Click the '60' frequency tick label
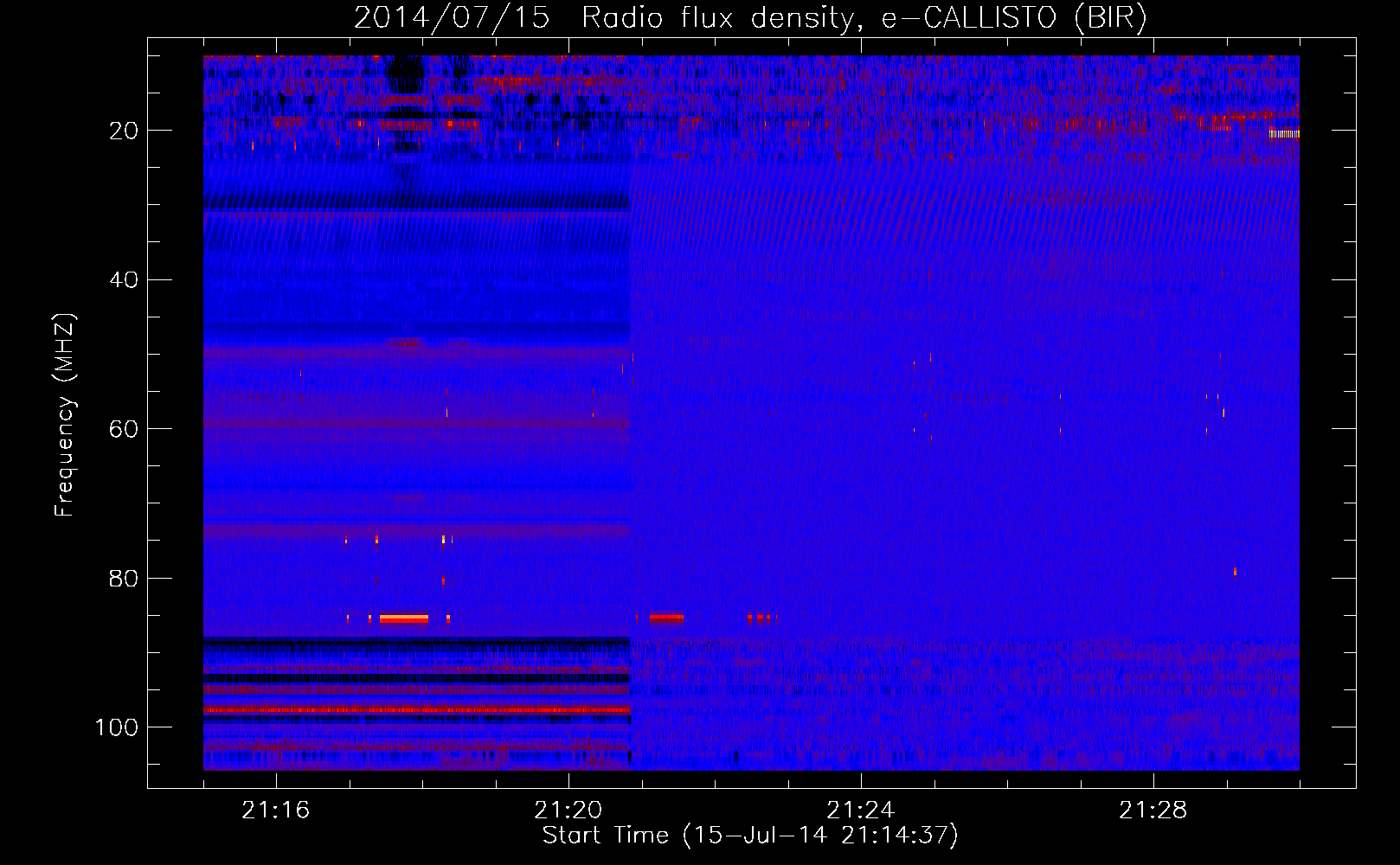Viewport: 1400px width, 865px height. (x=125, y=429)
